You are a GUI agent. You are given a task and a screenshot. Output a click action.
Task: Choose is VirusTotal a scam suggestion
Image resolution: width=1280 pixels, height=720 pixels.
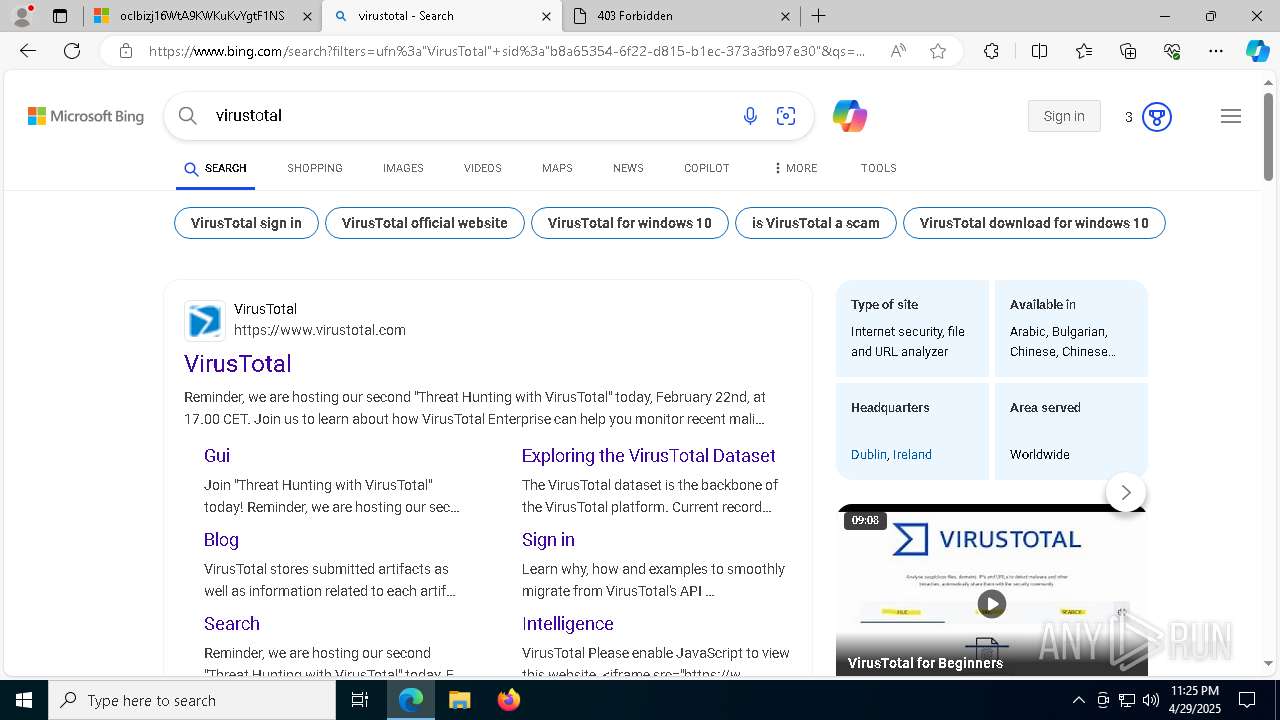point(816,223)
